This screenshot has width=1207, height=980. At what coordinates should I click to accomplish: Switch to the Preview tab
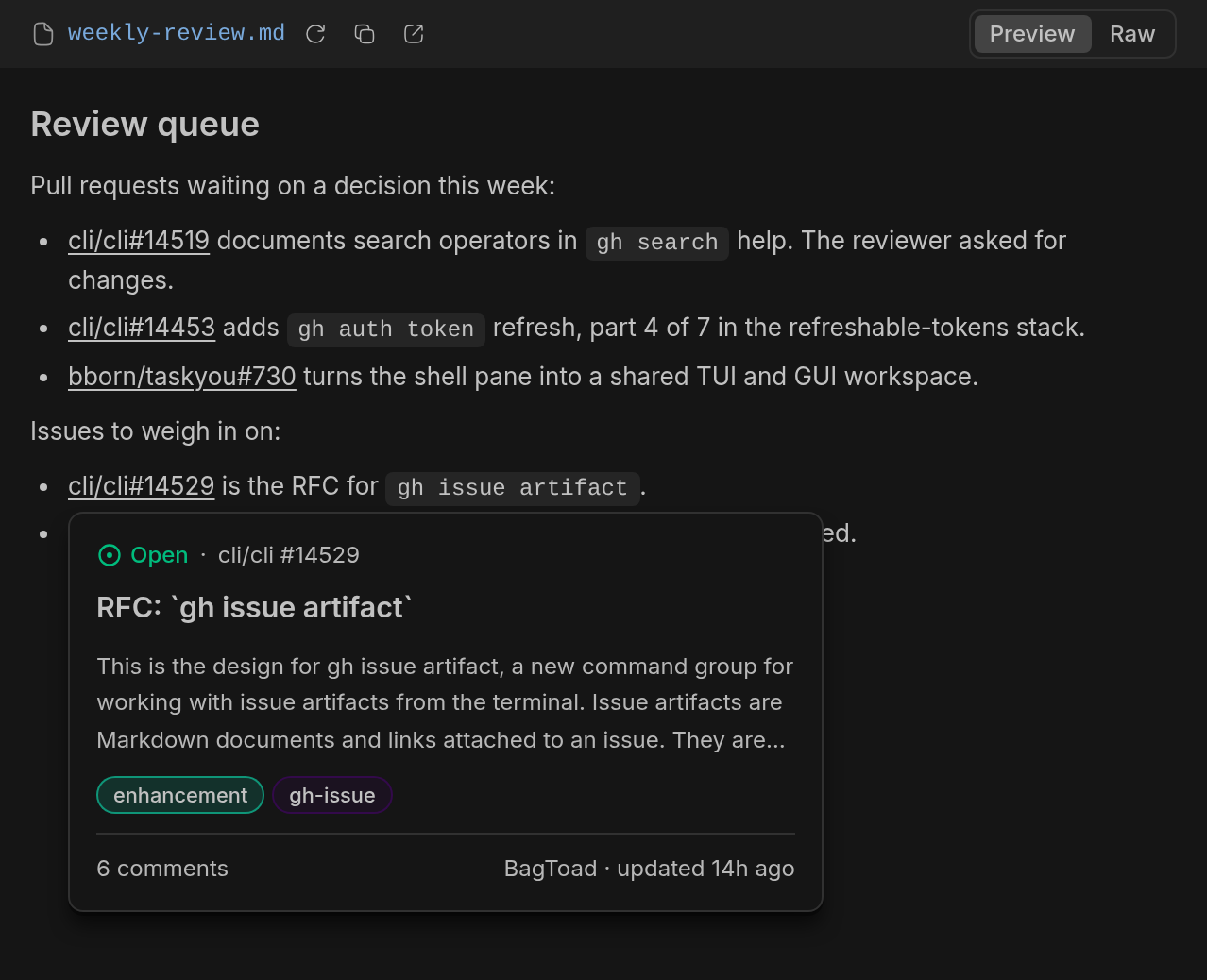[1032, 34]
